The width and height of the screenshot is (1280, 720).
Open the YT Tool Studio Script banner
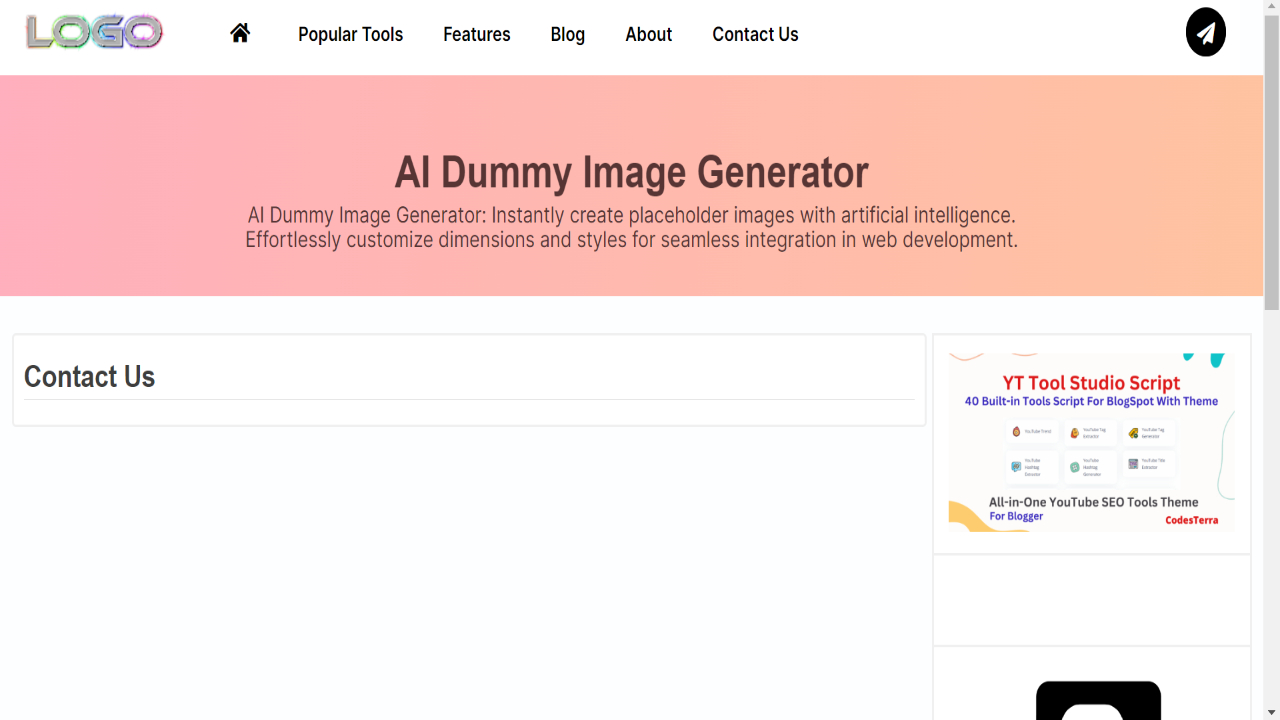[1090, 382]
